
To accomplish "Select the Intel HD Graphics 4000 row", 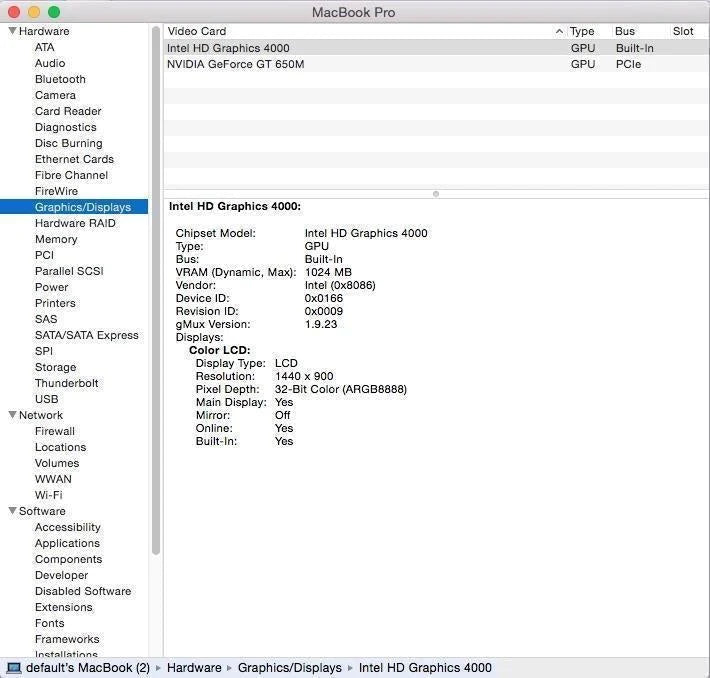I will click(x=228, y=48).
